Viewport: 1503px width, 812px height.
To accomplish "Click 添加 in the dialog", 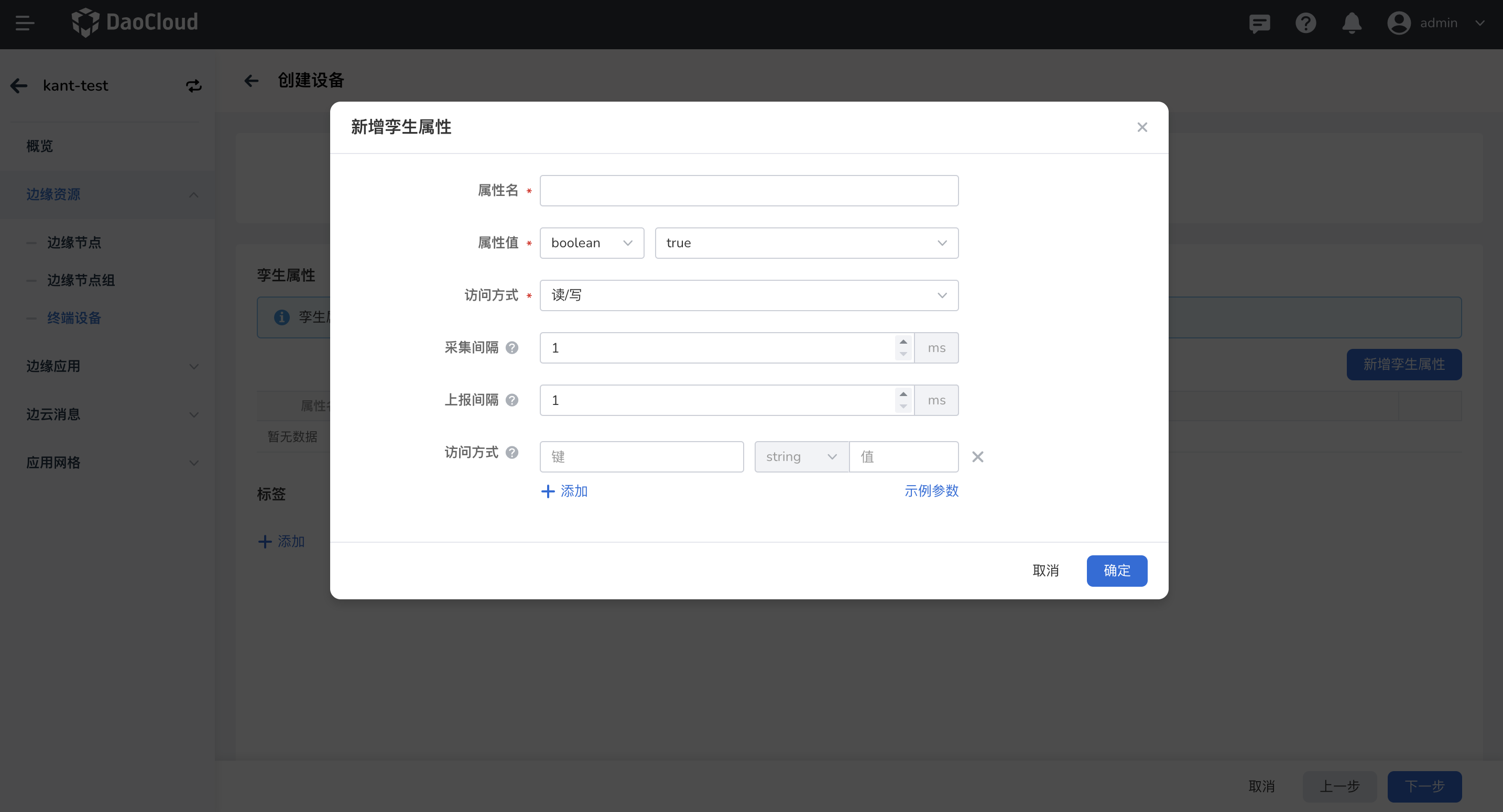I will point(564,491).
